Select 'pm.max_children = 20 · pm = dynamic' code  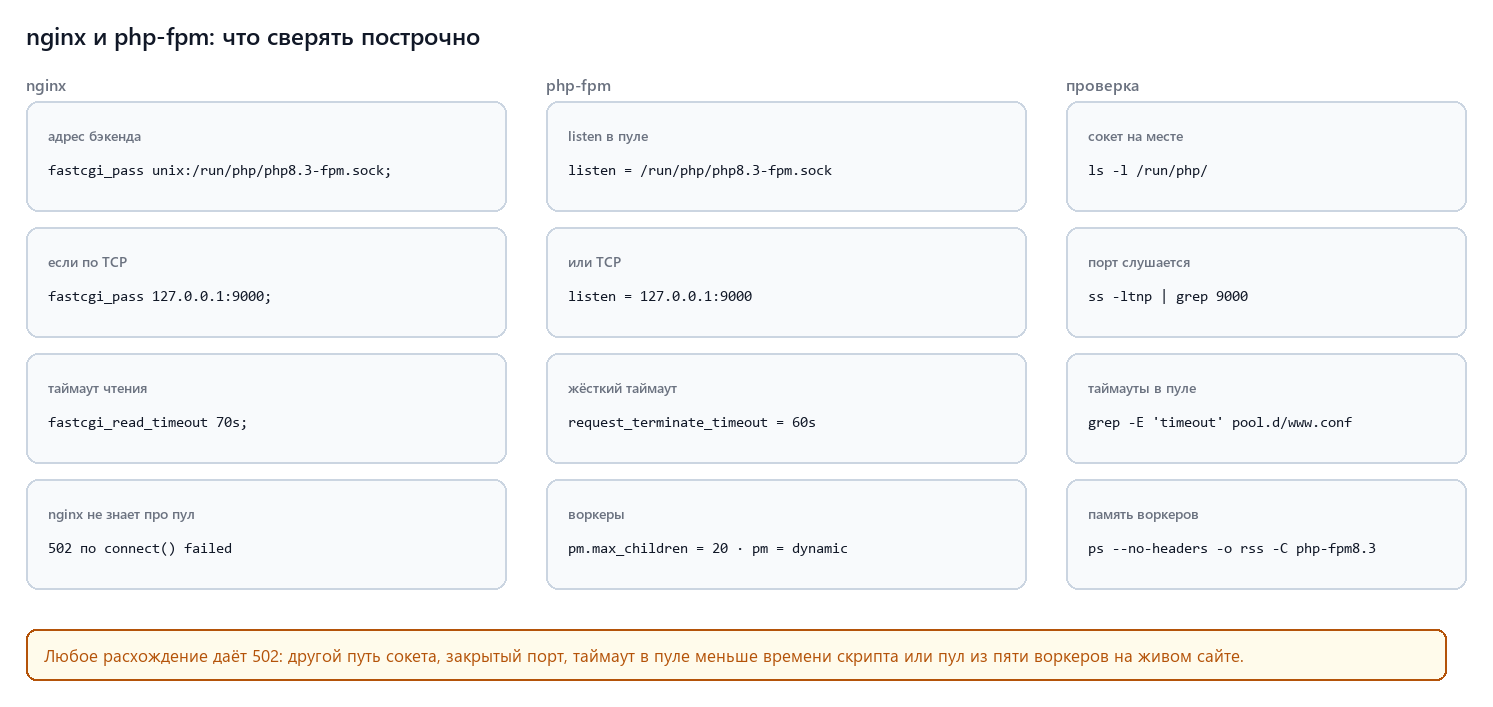point(708,549)
